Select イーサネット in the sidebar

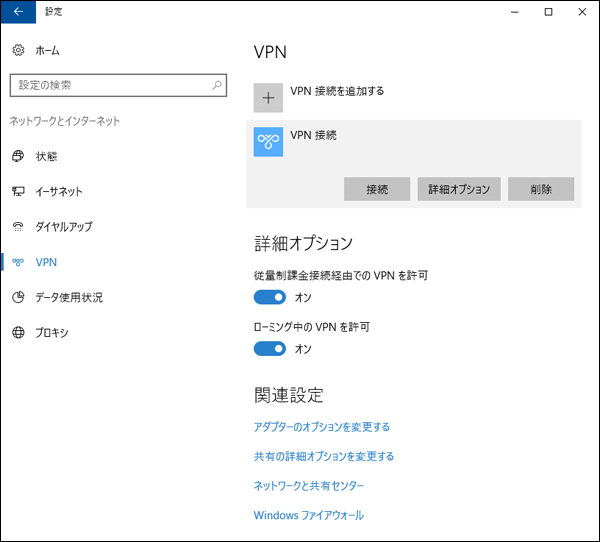tap(59, 191)
